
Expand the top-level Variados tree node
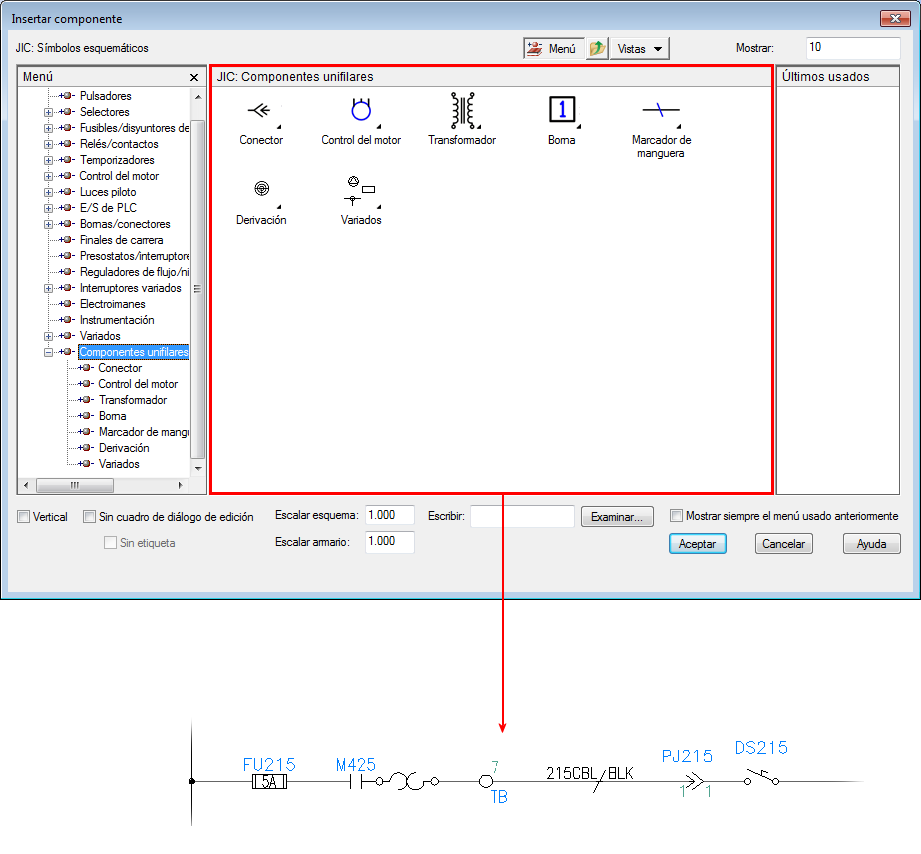pyautogui.click(x=48, y=337)
